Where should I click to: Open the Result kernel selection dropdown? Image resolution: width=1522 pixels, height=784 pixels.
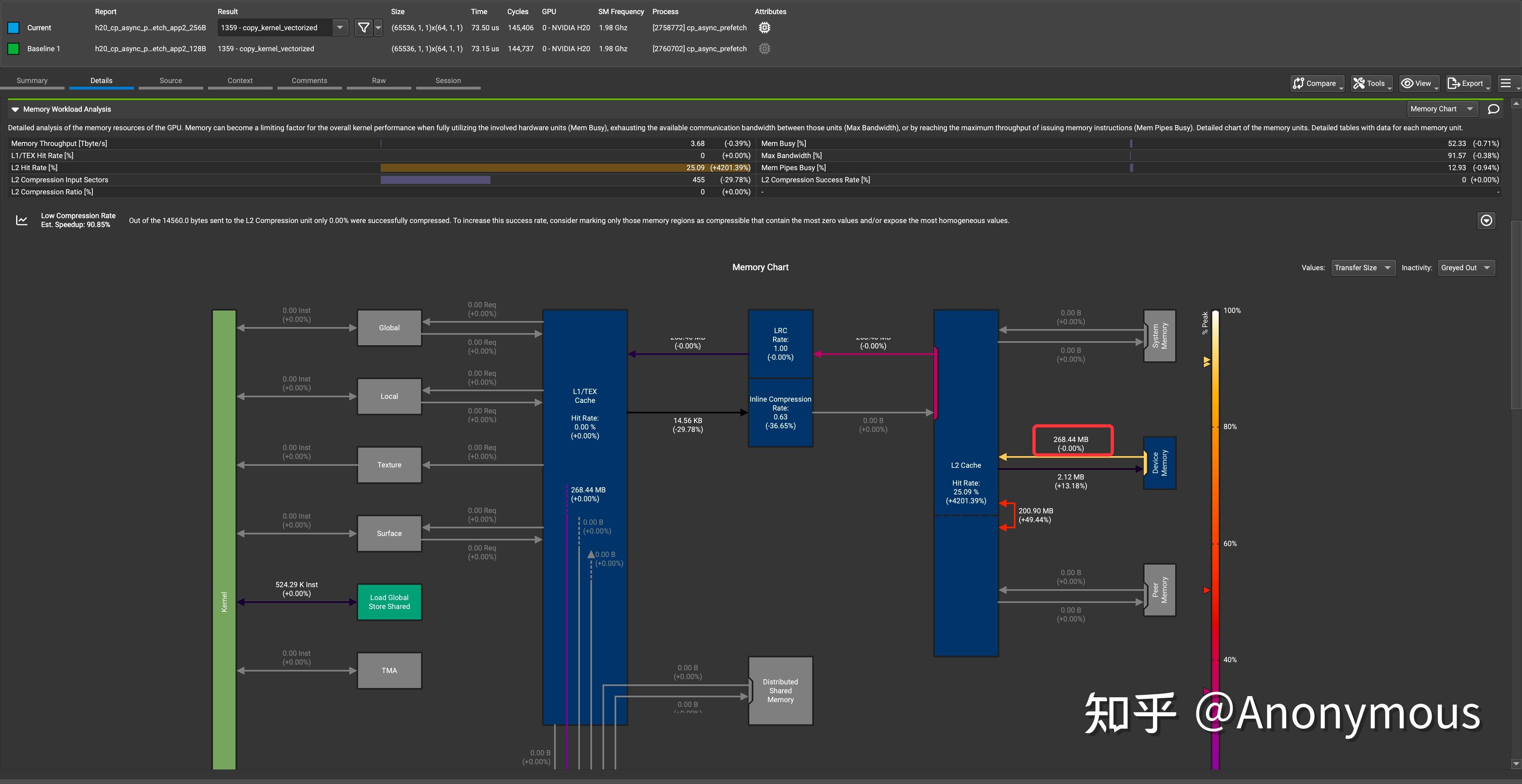[340, 28]
